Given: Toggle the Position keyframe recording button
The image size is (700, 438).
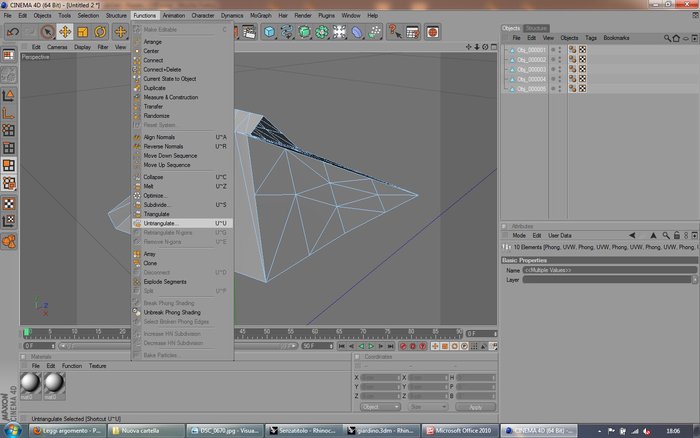Looking at the screenshot, I should (x=434, y=346).
